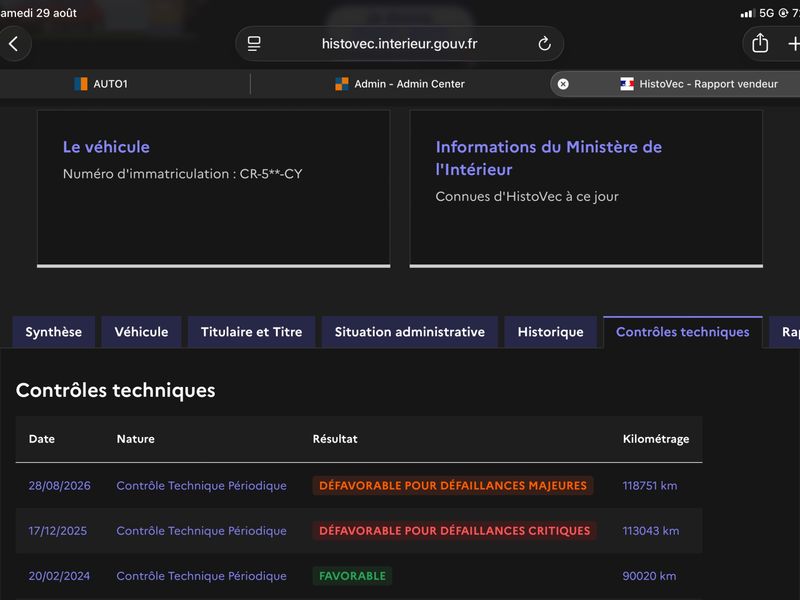Open the page format menu icon in address bar
This screenshot has width=800, height=600.
(x=254, y=44)
